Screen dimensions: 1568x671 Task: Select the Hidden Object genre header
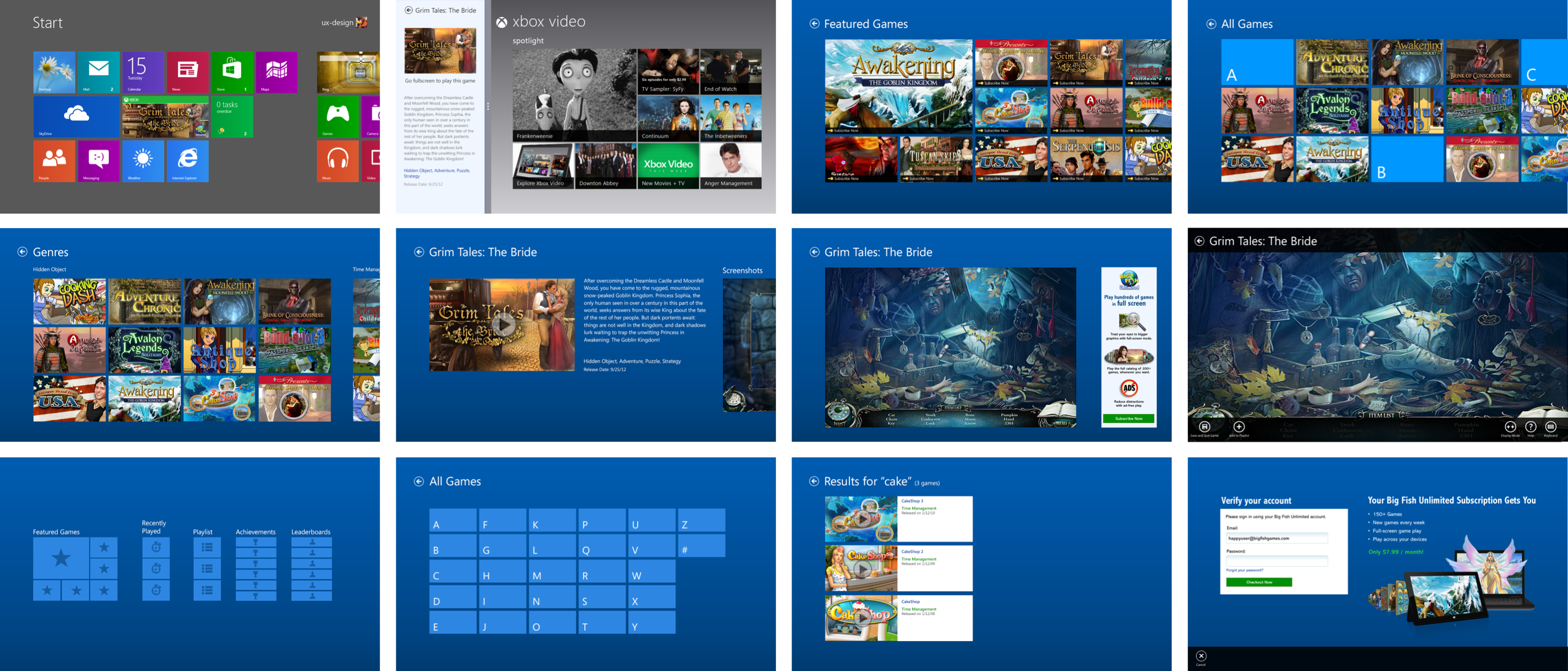pos(50,269)
